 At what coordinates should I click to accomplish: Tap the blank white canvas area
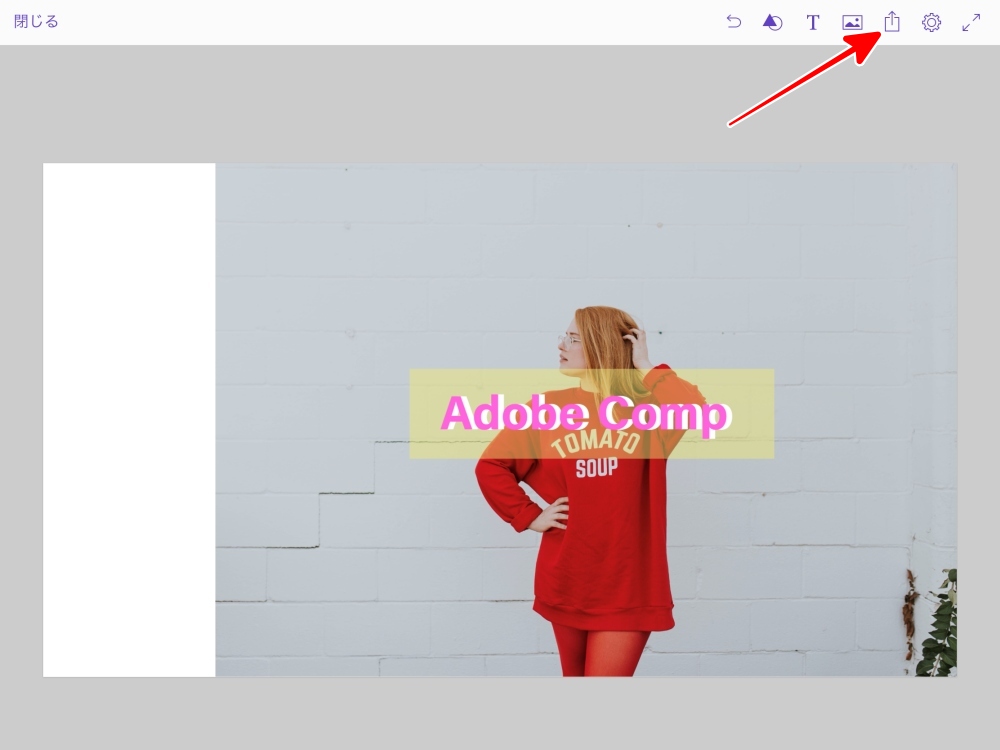click(129, 420)
